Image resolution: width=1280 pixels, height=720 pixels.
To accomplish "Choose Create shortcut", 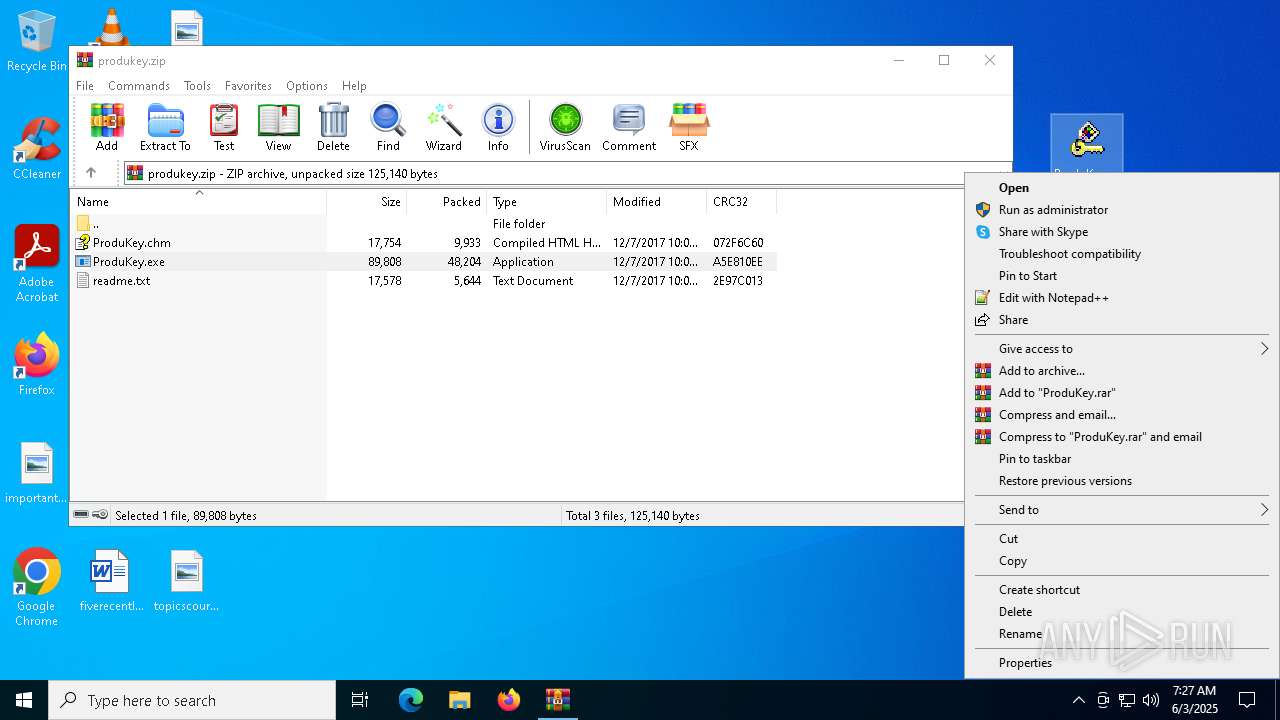I will tap(1121, 590).
